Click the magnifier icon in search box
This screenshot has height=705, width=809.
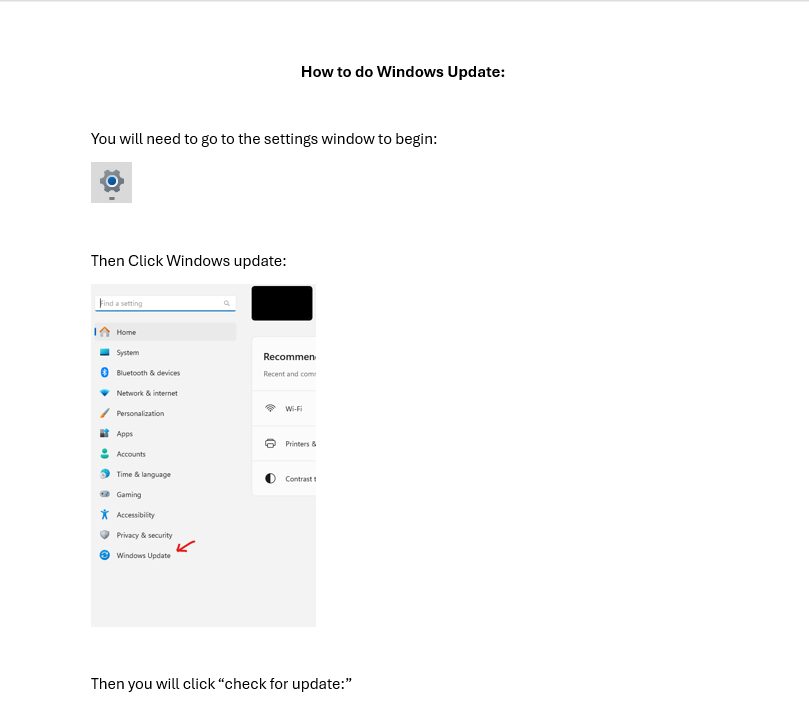[227, 303]
